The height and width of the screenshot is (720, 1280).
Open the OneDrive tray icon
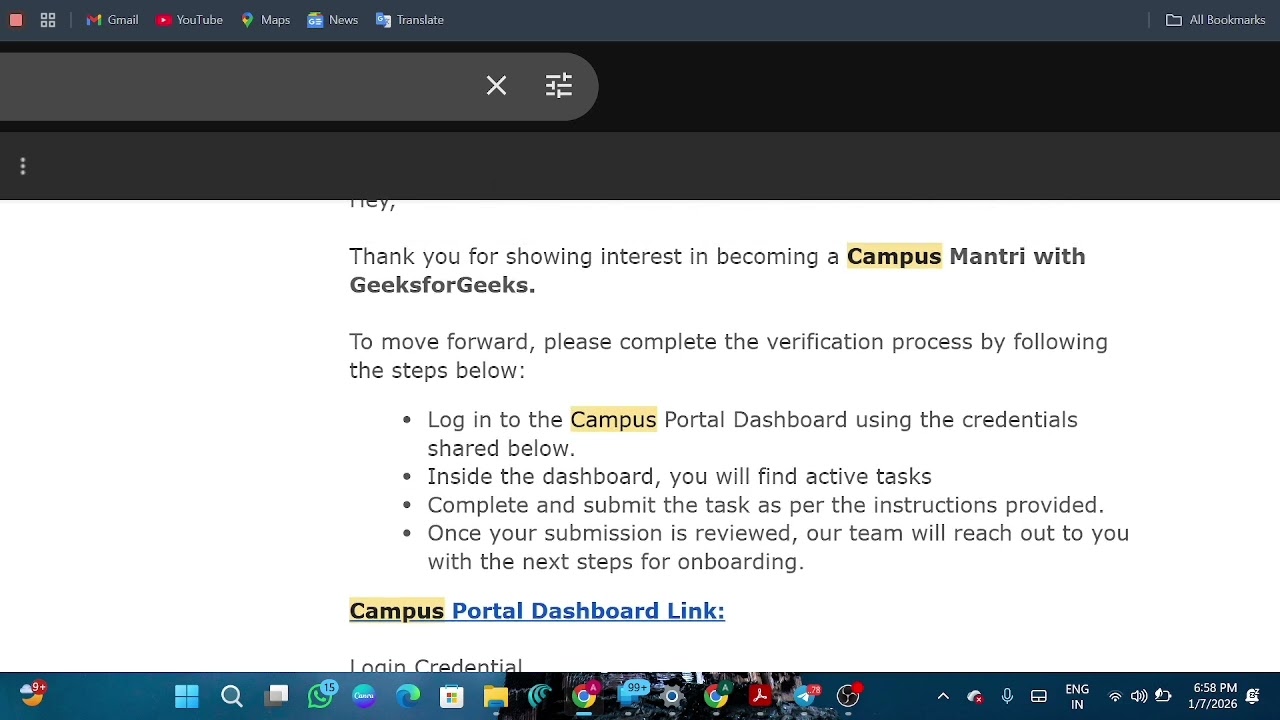(975, 696)
